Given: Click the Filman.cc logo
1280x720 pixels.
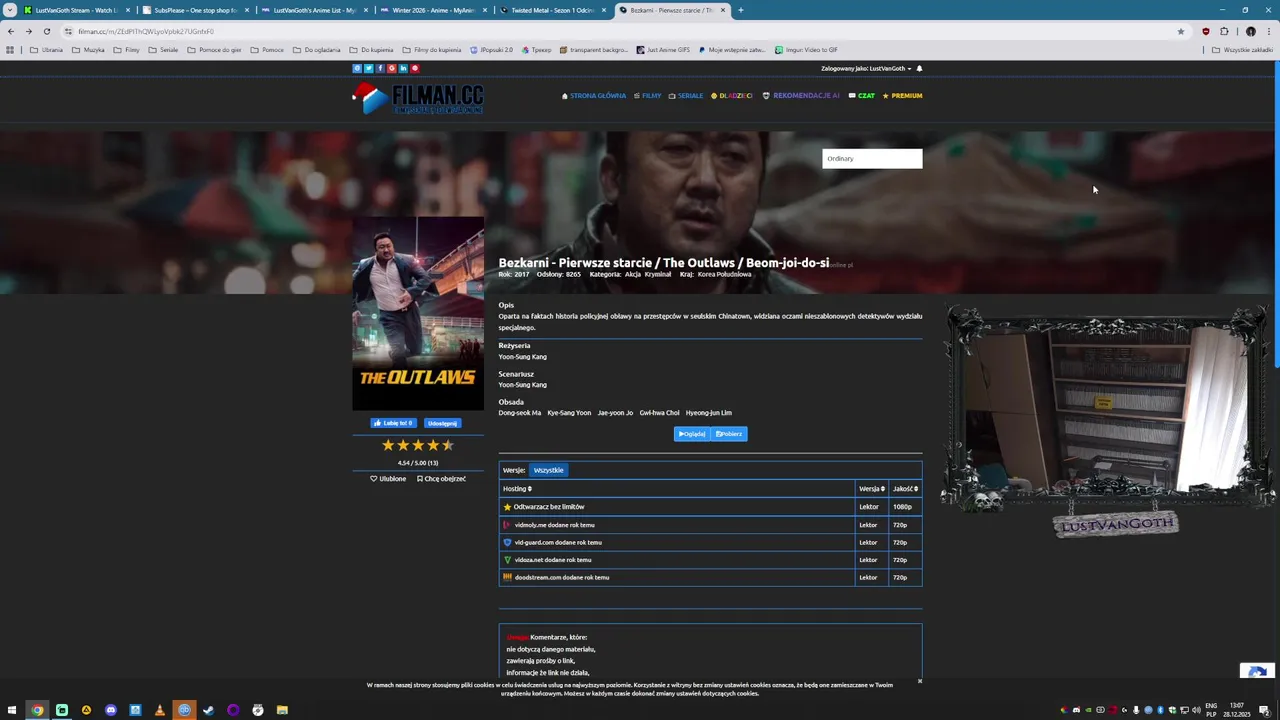Looking at the screenshot, I should coord(418,98).
